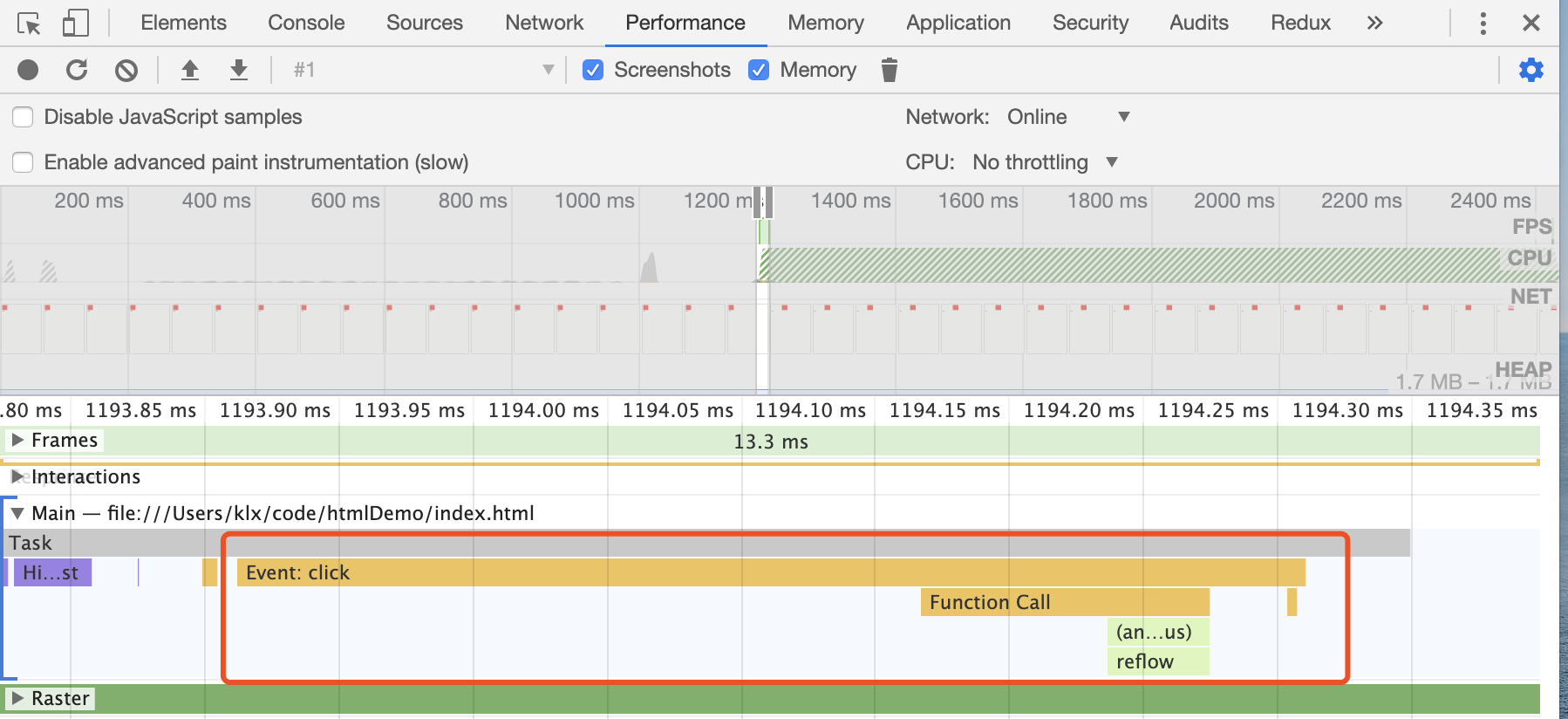
Task: Expand the Frames track
Action: pyautogui.click(x=17, y=440)
